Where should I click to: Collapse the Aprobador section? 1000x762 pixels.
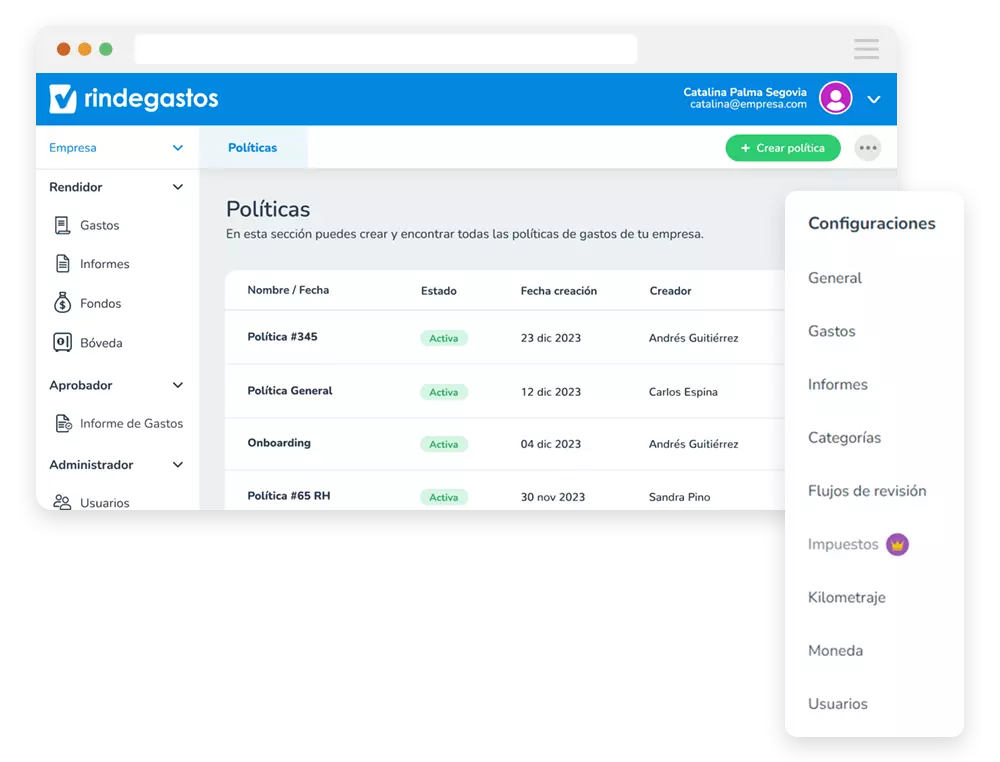pos(177,385)
